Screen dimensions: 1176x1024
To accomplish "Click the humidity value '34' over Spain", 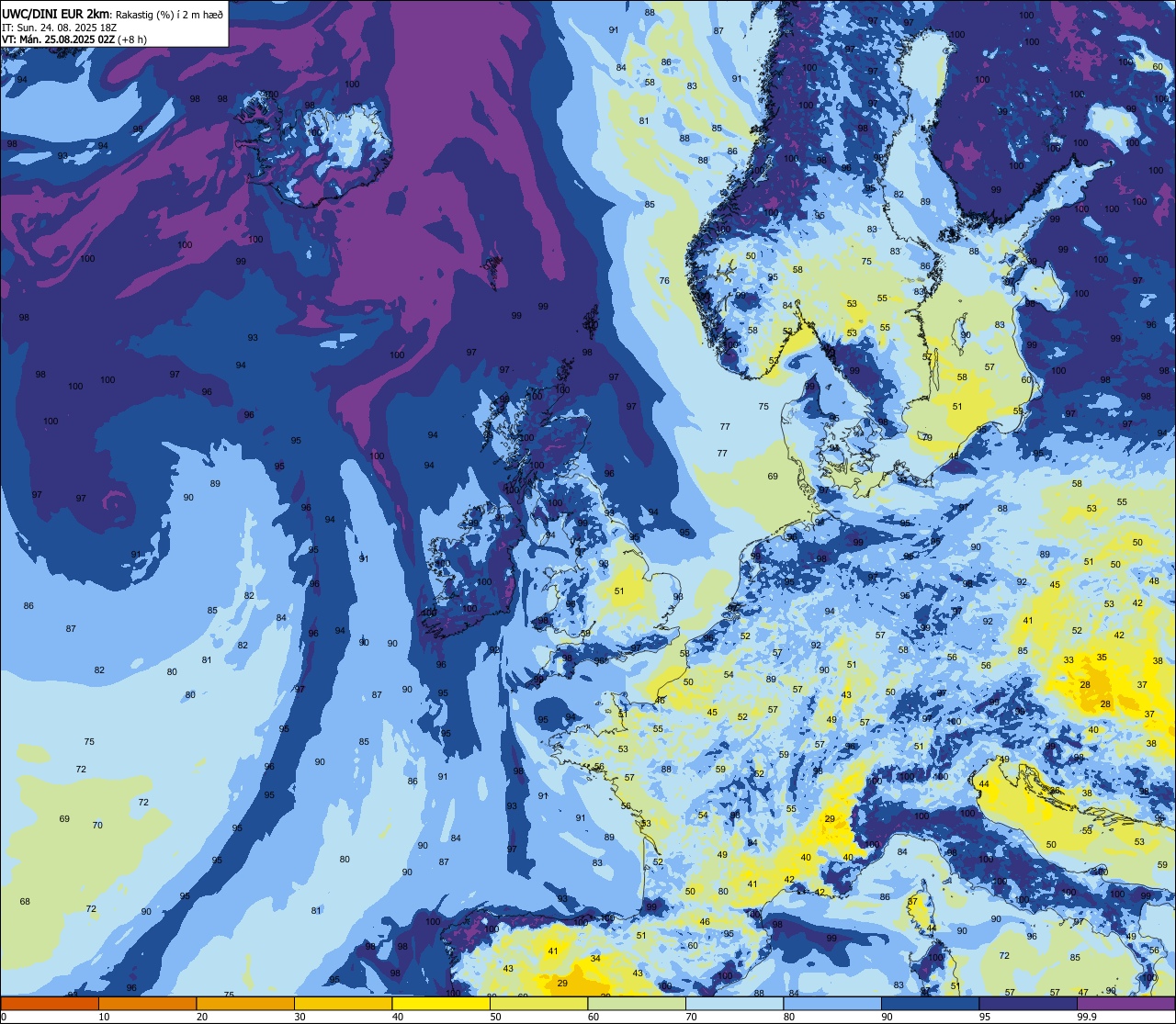I will click(x=595, y=958).
